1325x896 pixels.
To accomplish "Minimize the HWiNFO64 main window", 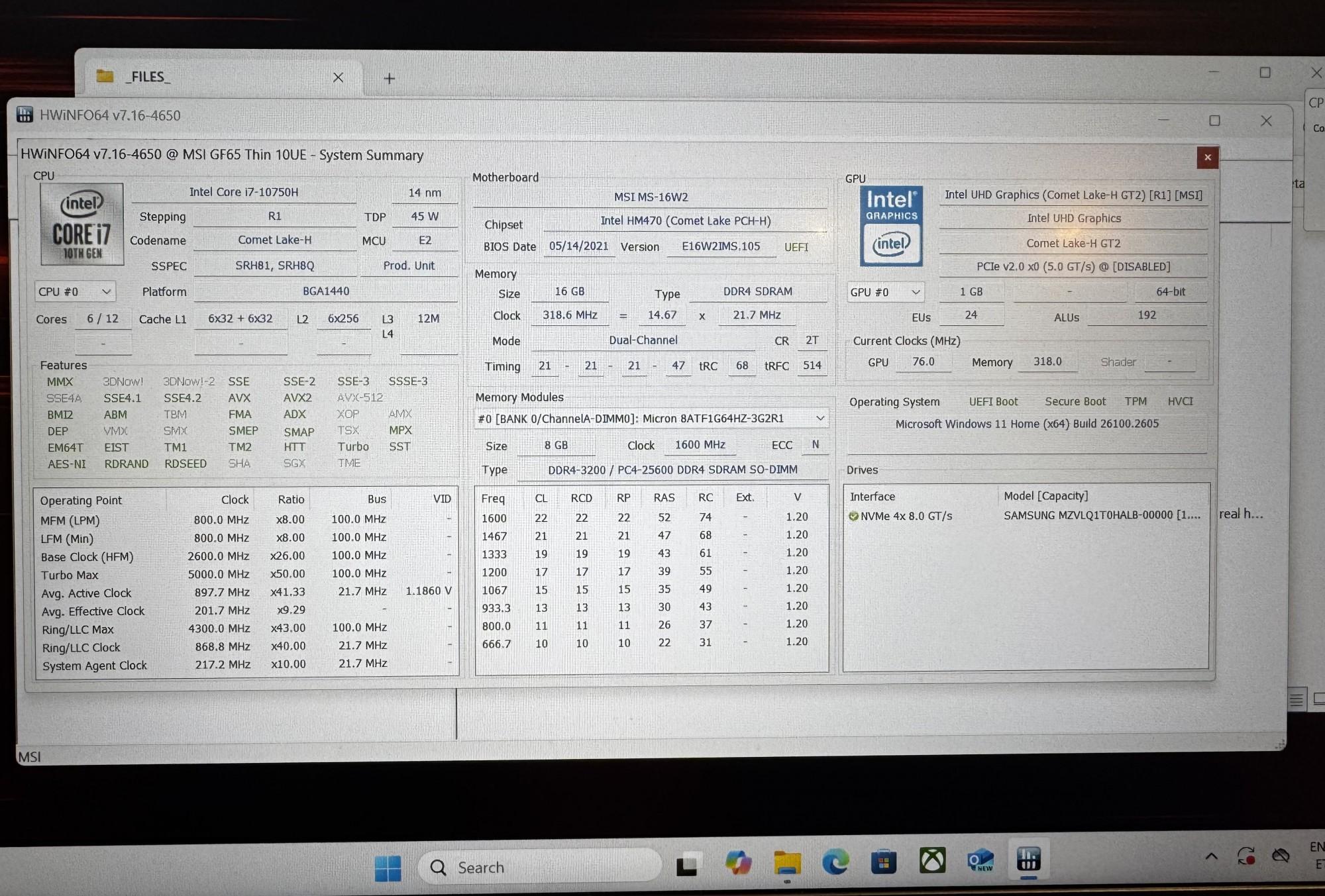I will (1163, 120).
